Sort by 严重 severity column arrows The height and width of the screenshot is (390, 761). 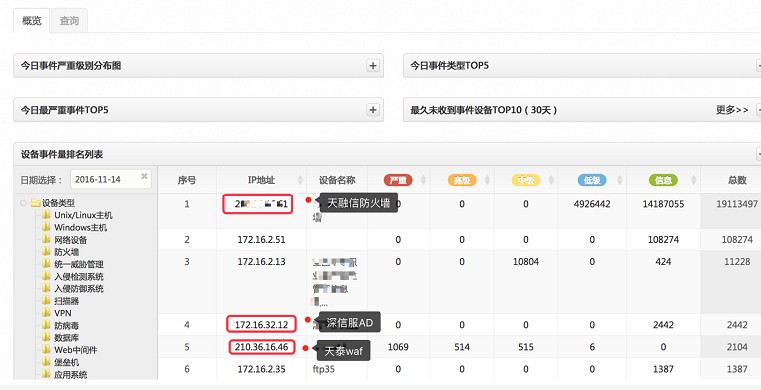pyautogui.click(x=423, y=180)
